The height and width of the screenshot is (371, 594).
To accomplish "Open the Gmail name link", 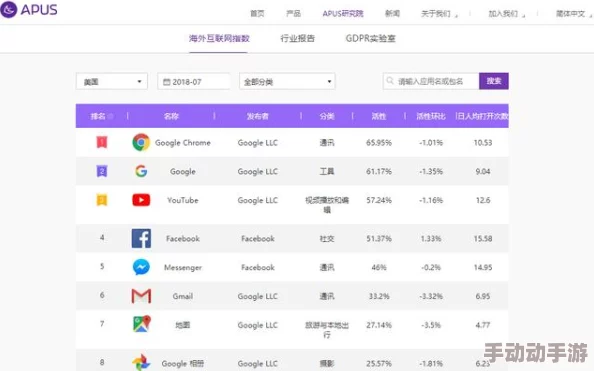I will point(183,296).
